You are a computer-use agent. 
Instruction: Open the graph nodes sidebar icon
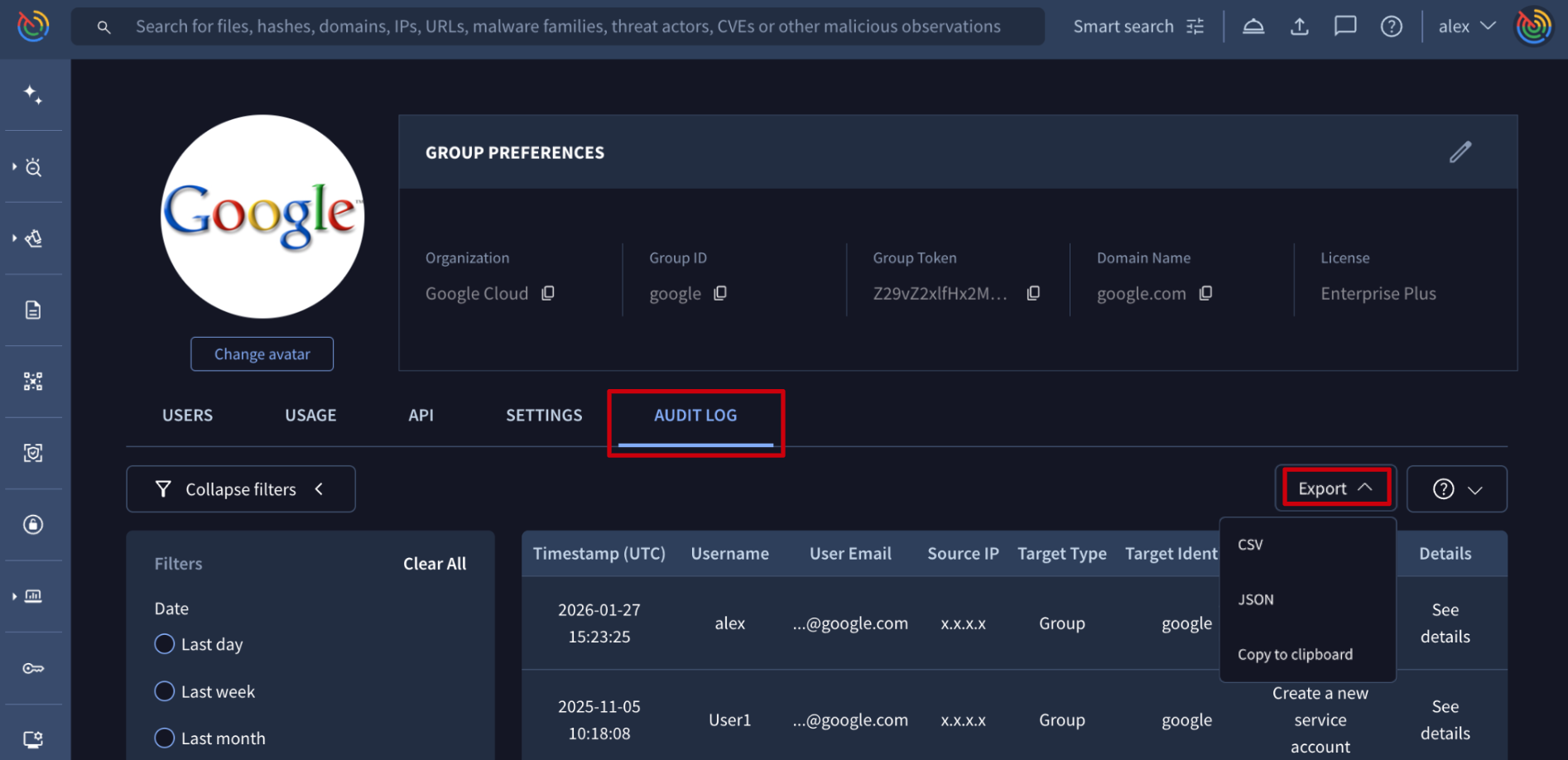coord(33,382)
